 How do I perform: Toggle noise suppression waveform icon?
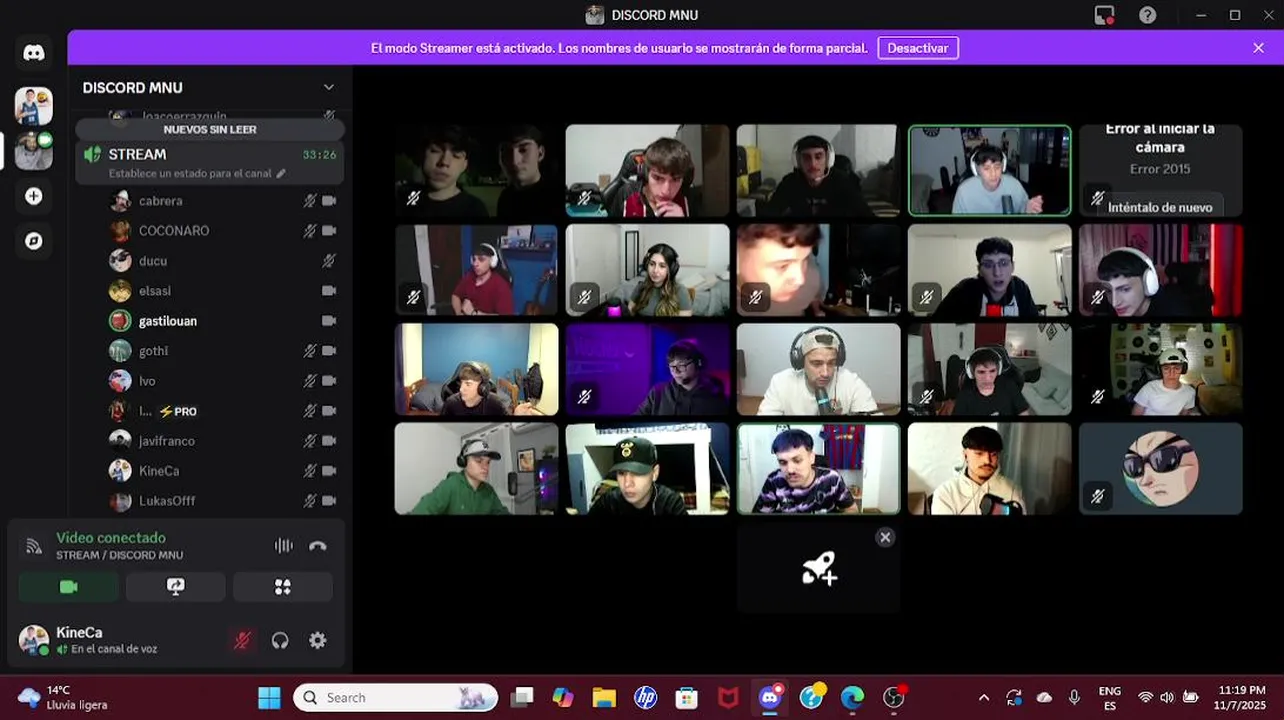coord(284,546)
